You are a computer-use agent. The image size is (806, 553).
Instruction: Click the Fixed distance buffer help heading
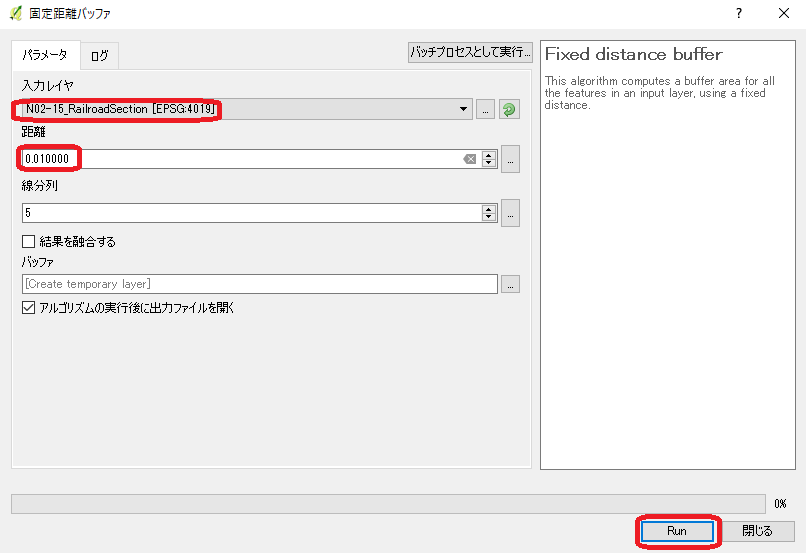633,54
